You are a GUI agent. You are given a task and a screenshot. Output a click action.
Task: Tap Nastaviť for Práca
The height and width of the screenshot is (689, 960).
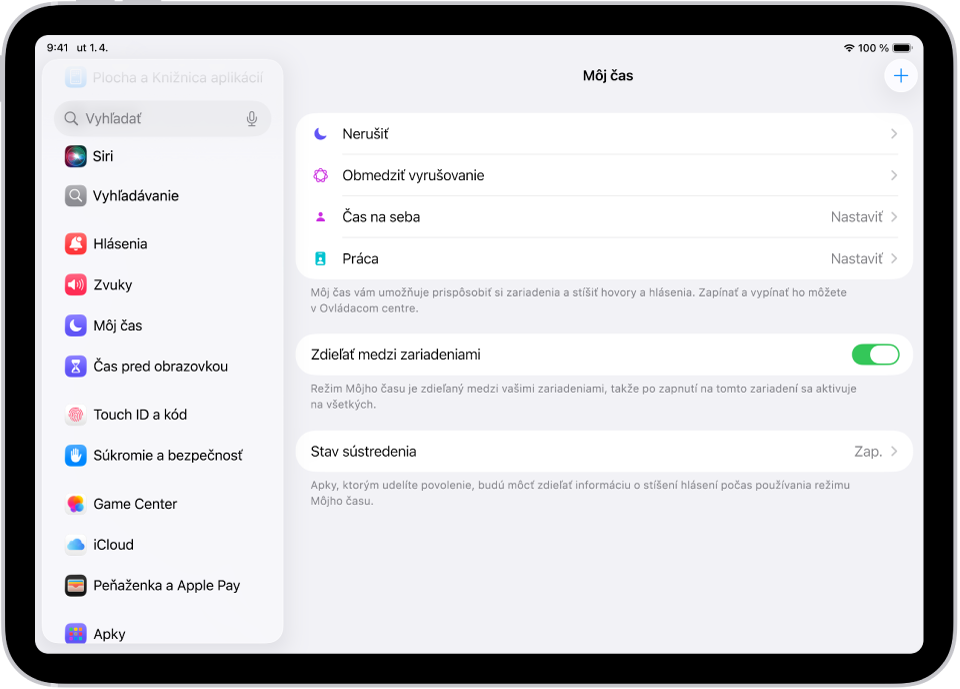click(x=857, y=258)
